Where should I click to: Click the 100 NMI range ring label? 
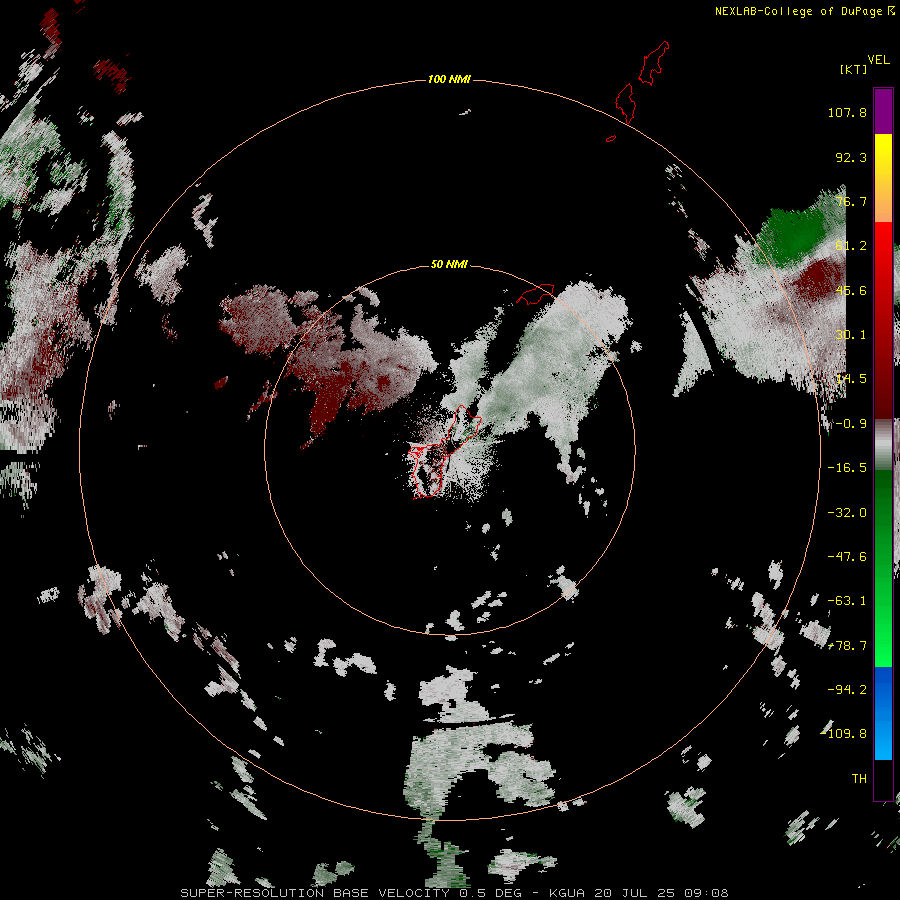pyautogui.click(x=449, y=79)
